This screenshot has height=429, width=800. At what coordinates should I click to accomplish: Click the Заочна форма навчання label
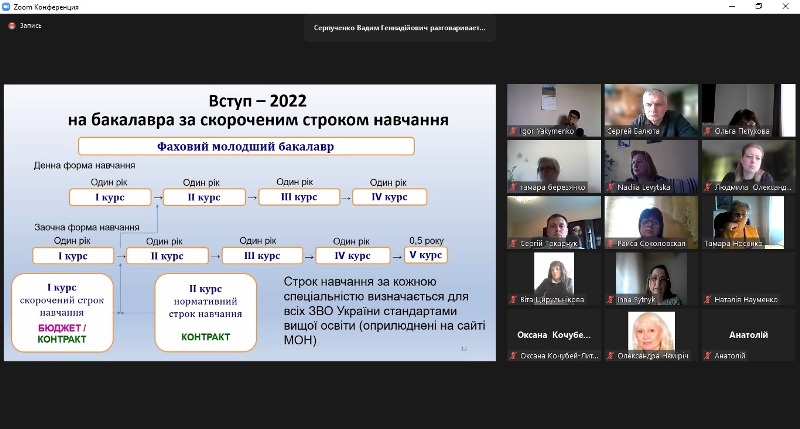[x=87, y=227]
